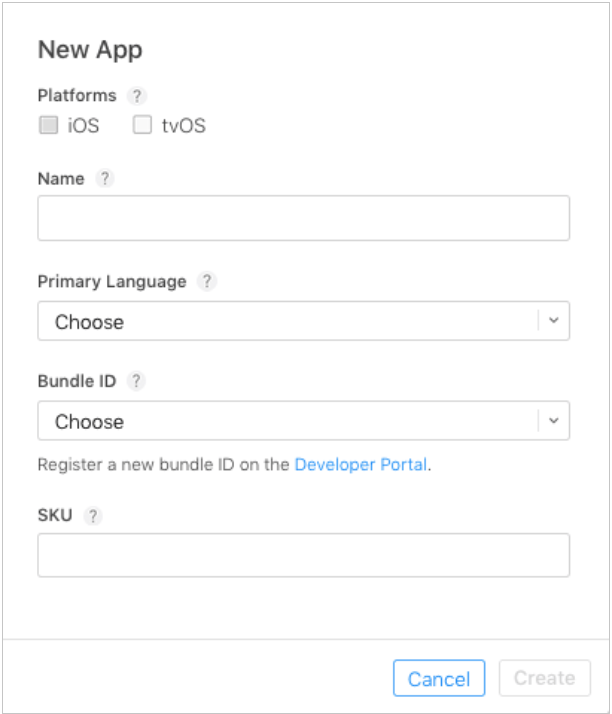Check the tvOS platform checkbox

pos(142,125)
